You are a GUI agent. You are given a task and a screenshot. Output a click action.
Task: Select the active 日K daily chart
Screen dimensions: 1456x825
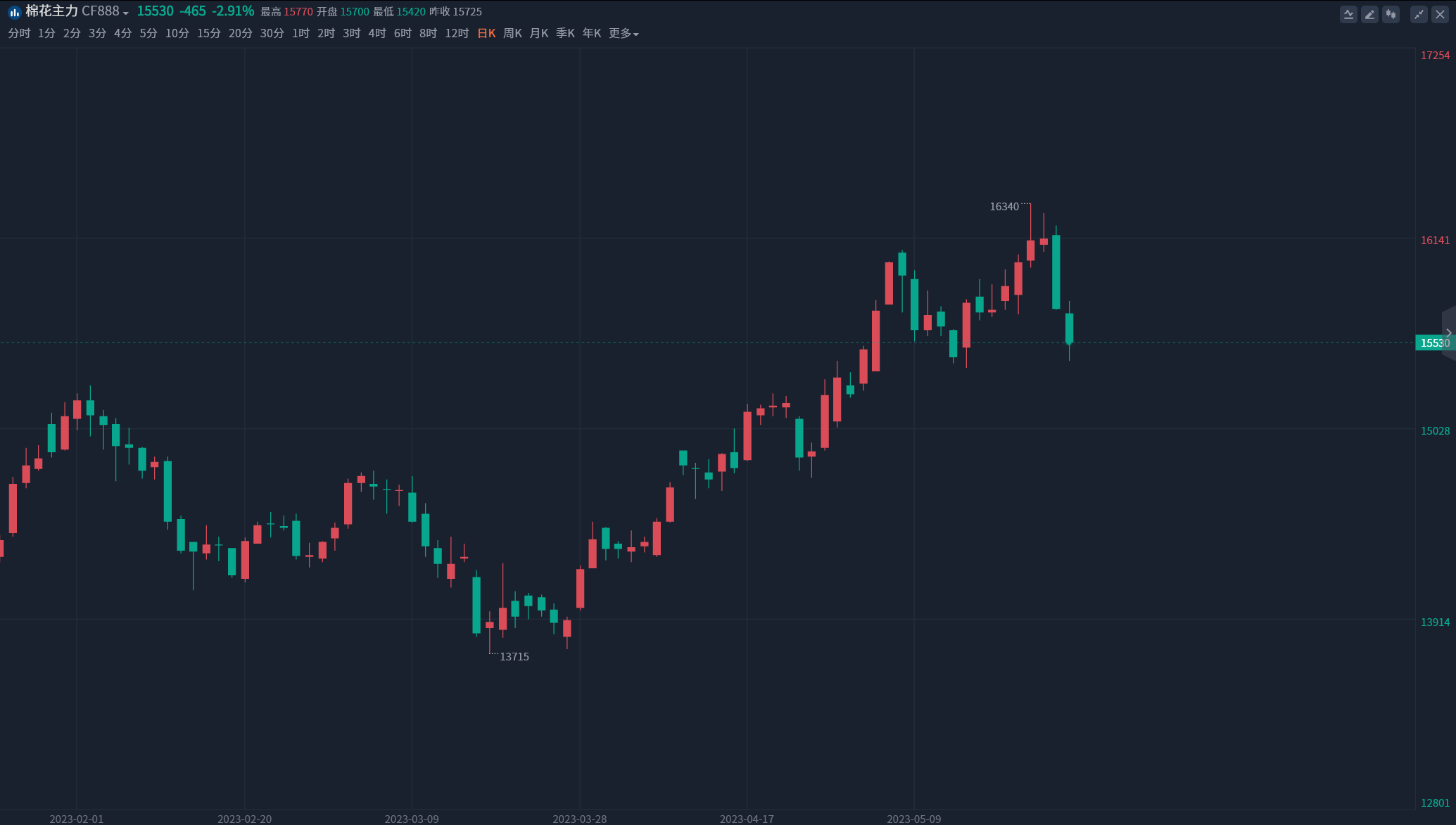486,33
